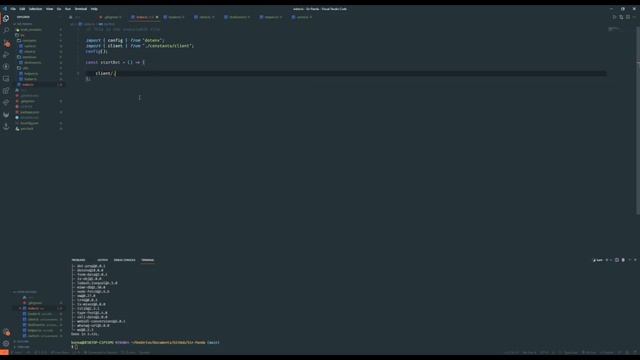Viewport: 640px width, 360px height.
Task: Maximize the terminal panel with the chevron icon
Action: click(629, 260)
